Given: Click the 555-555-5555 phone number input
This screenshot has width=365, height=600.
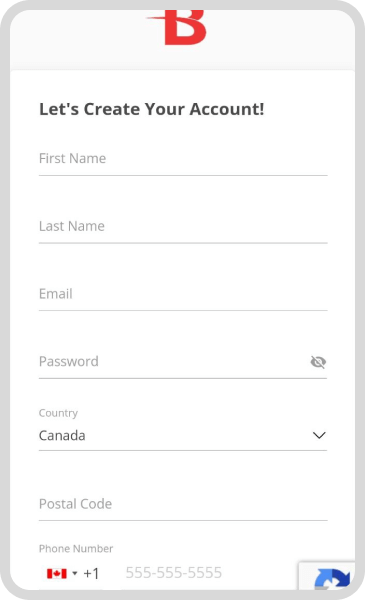Looking at the screenshot, I should (x=210, y=573).
